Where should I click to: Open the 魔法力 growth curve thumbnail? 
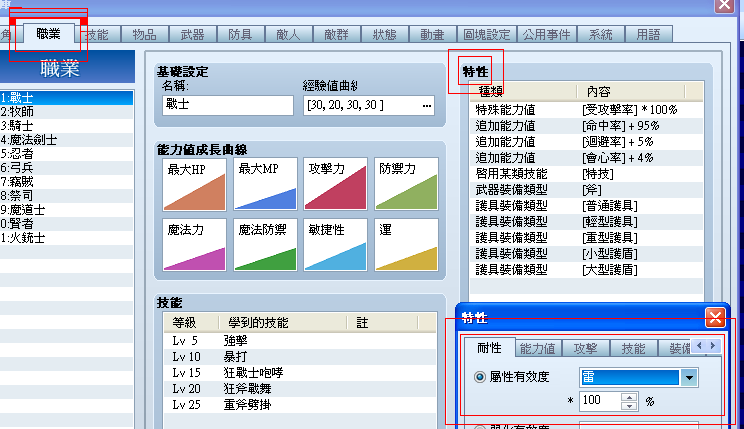pyautogui.click(x=195, y=245)
